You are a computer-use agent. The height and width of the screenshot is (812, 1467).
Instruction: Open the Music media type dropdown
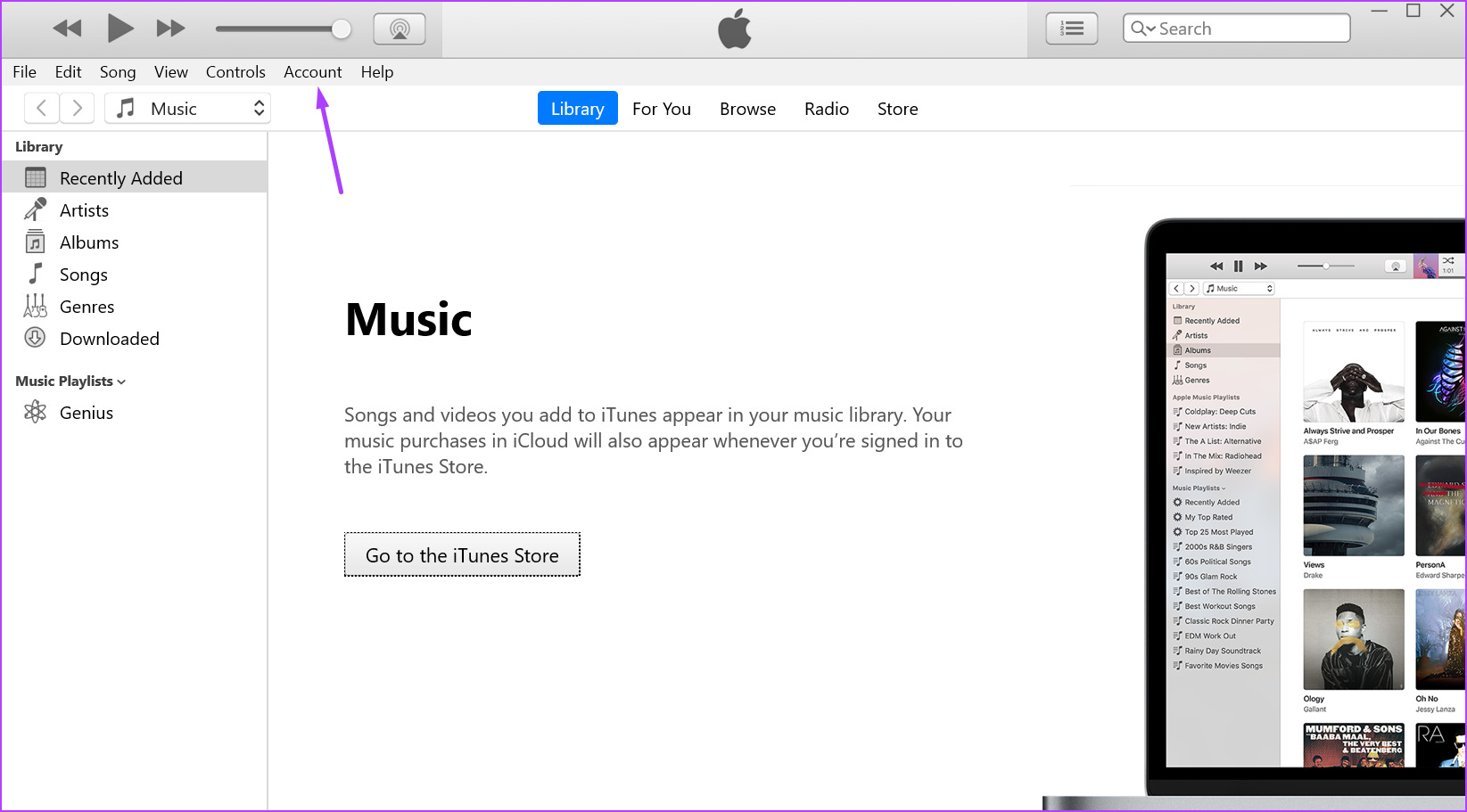(x=187, y=109)
